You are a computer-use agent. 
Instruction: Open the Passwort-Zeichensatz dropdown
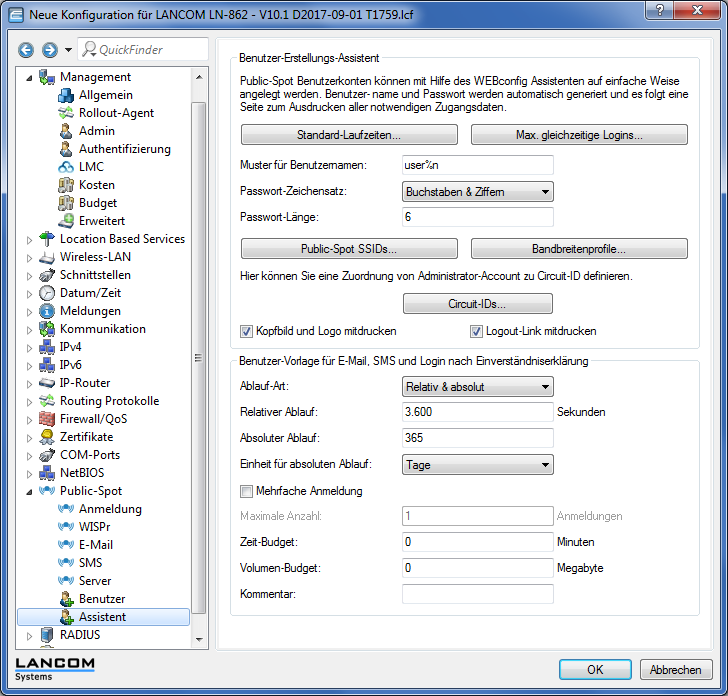(x=478, y=191)
